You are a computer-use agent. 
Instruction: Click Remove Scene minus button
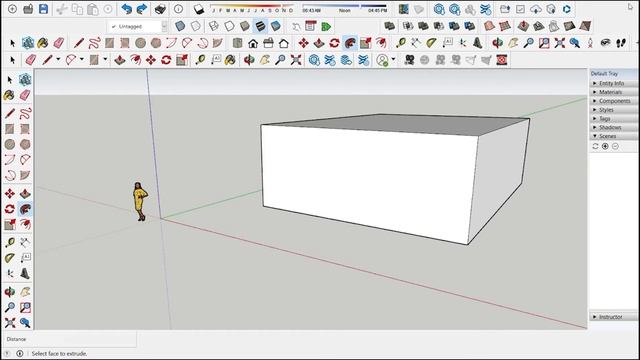[x=615, y=146]
